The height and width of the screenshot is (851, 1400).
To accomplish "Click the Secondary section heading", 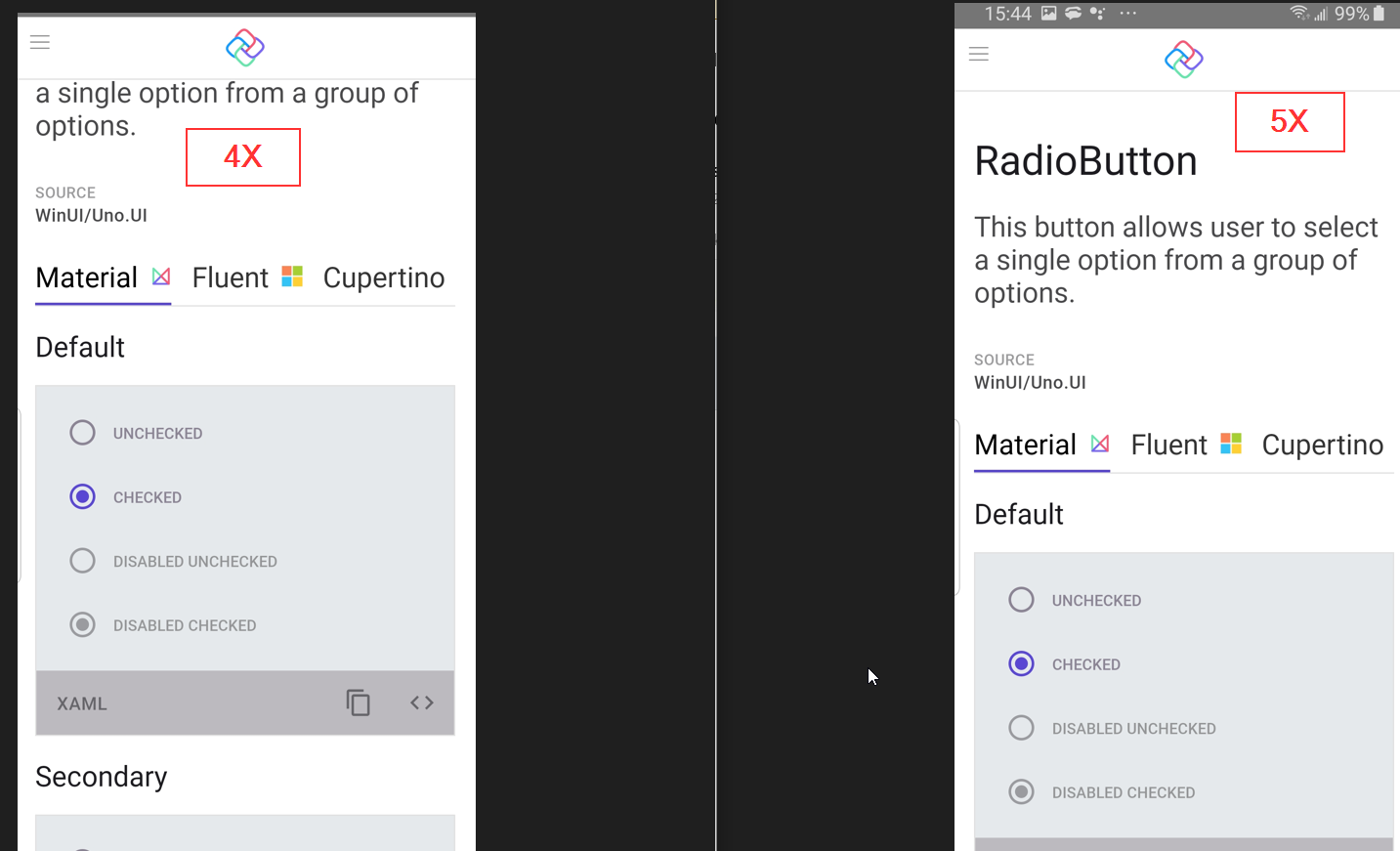I will click(101, 776).
